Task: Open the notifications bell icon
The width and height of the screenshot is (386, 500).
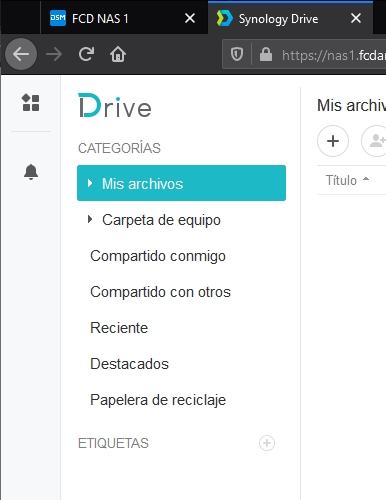Action: pos(31,172)
